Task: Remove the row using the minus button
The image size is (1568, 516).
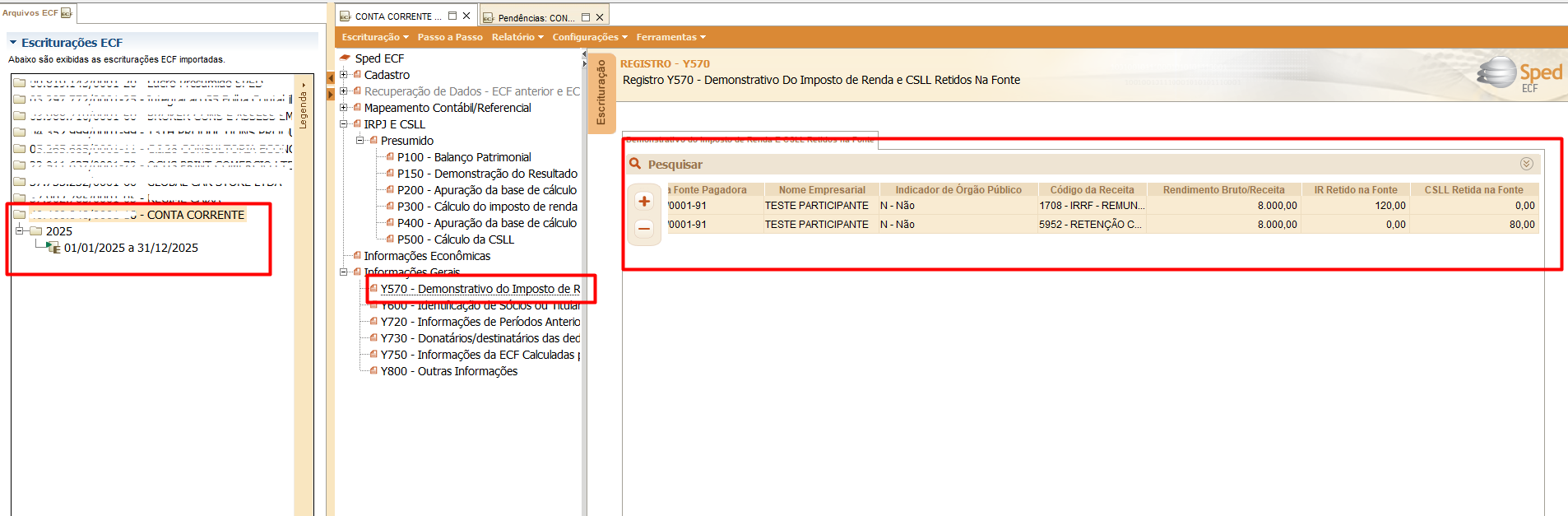Action: pos(644,228)
